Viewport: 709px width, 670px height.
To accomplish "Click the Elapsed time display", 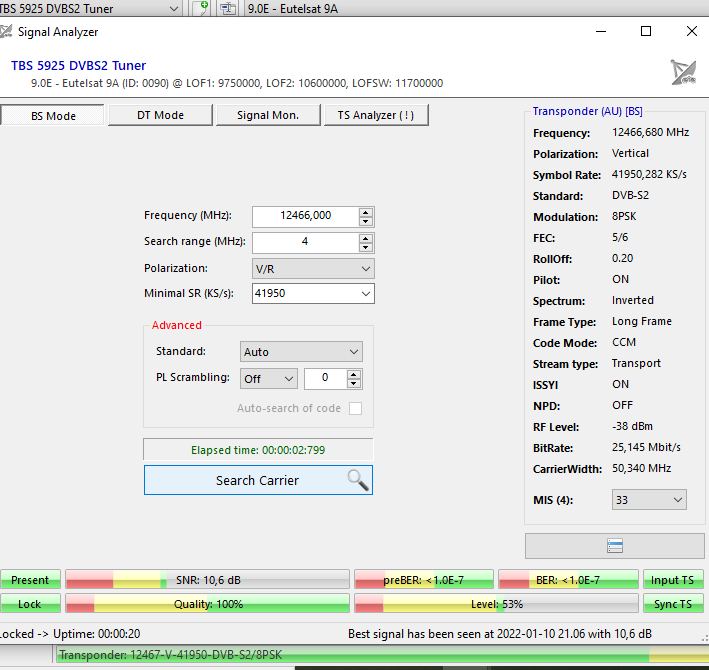I will pyautogui.click(x=258, y=450).
